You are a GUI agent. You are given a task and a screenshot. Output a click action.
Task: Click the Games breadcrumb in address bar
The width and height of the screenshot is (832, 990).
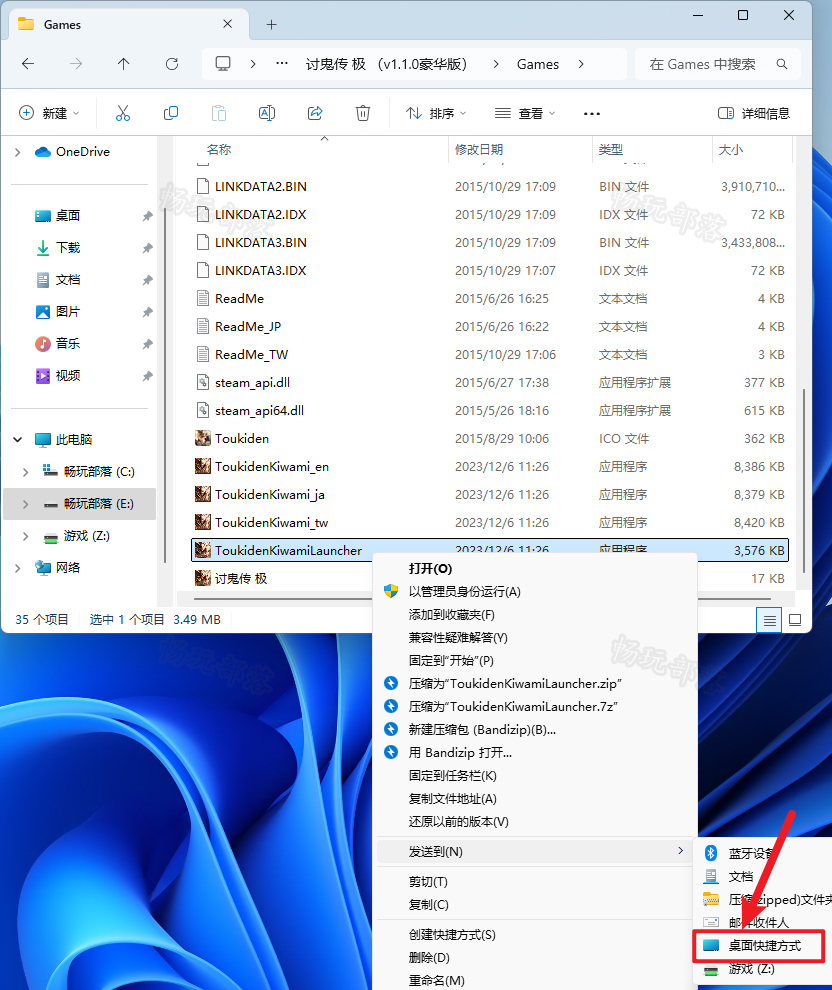point(538,64)
